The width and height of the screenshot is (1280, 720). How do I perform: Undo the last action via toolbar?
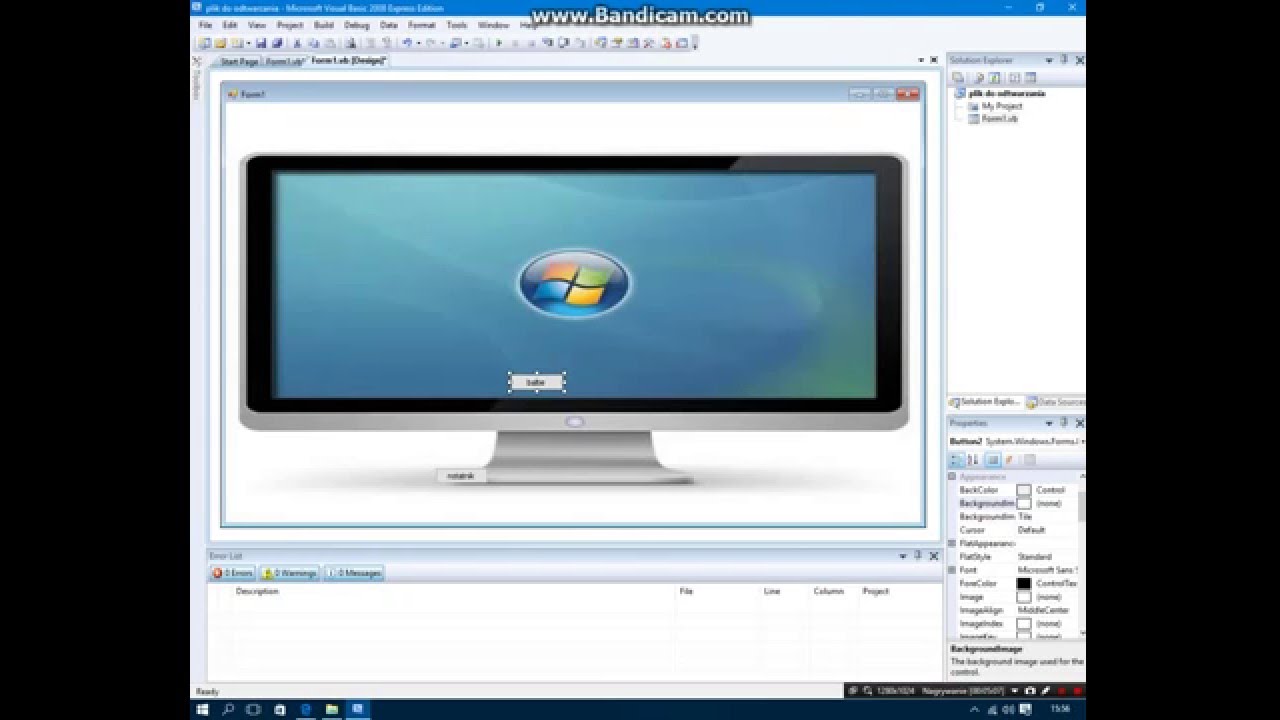coord(407,43)
